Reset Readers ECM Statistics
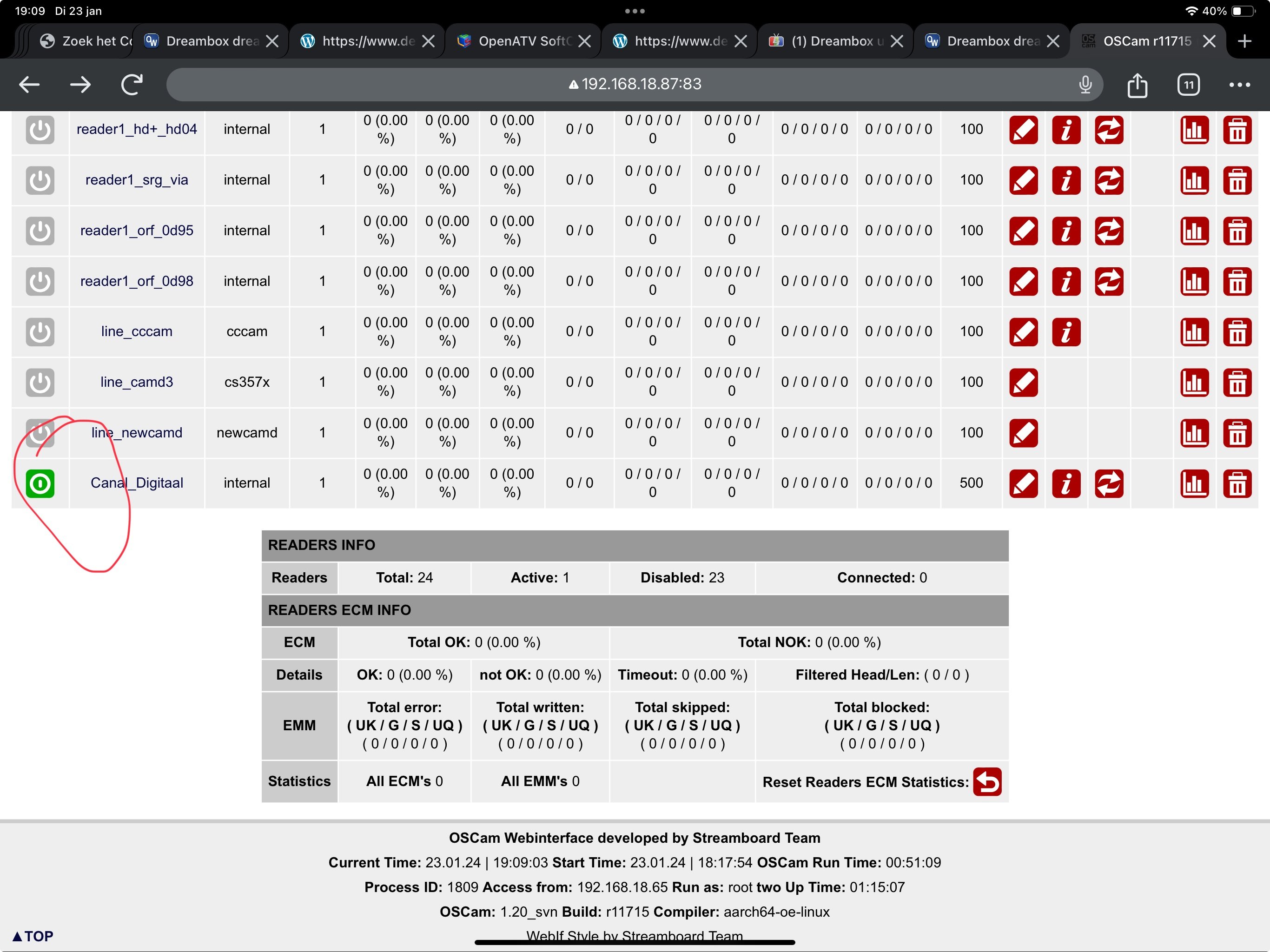 coord(987,781)
